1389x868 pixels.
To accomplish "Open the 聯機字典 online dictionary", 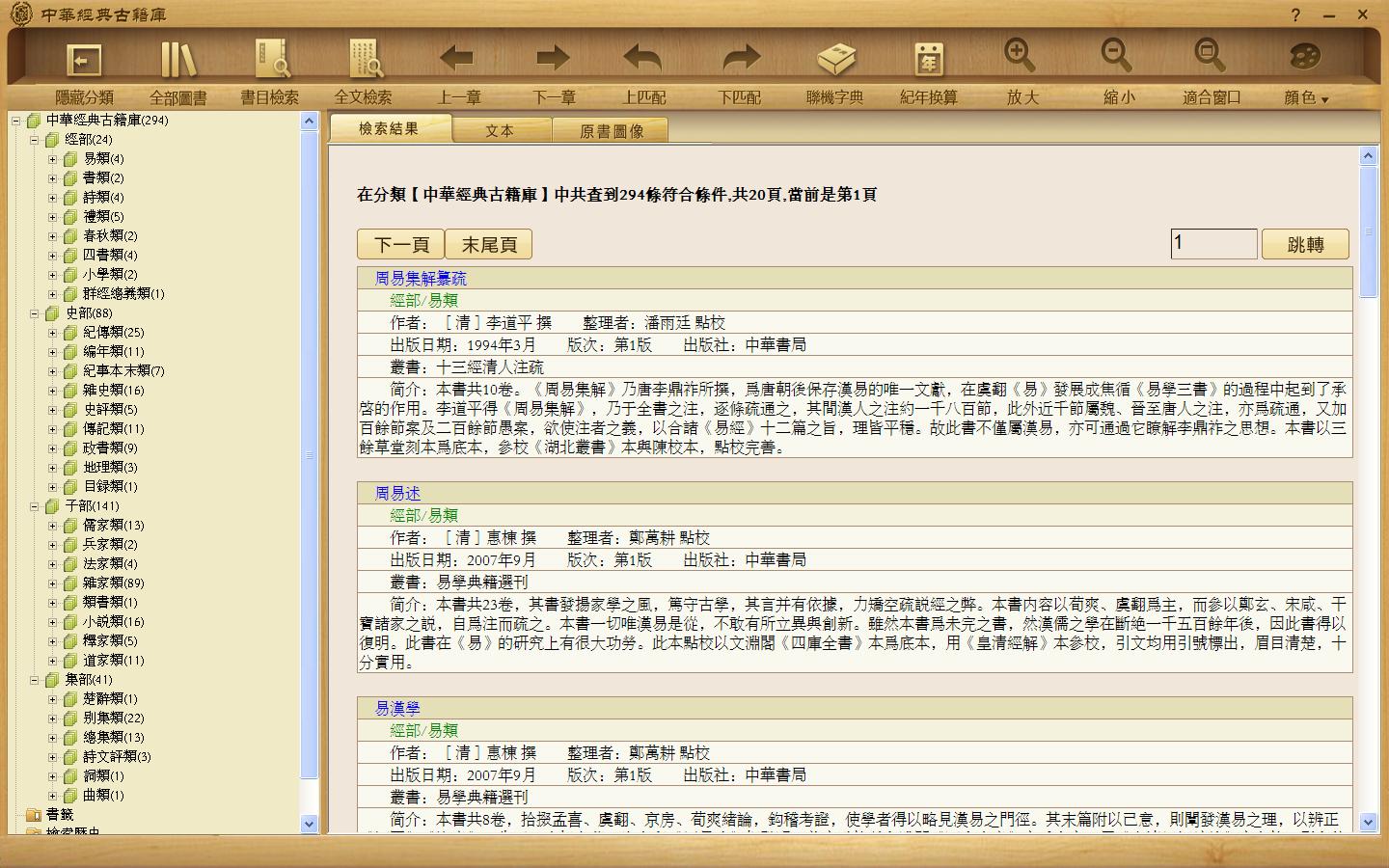I will click(x=835, y=61).
